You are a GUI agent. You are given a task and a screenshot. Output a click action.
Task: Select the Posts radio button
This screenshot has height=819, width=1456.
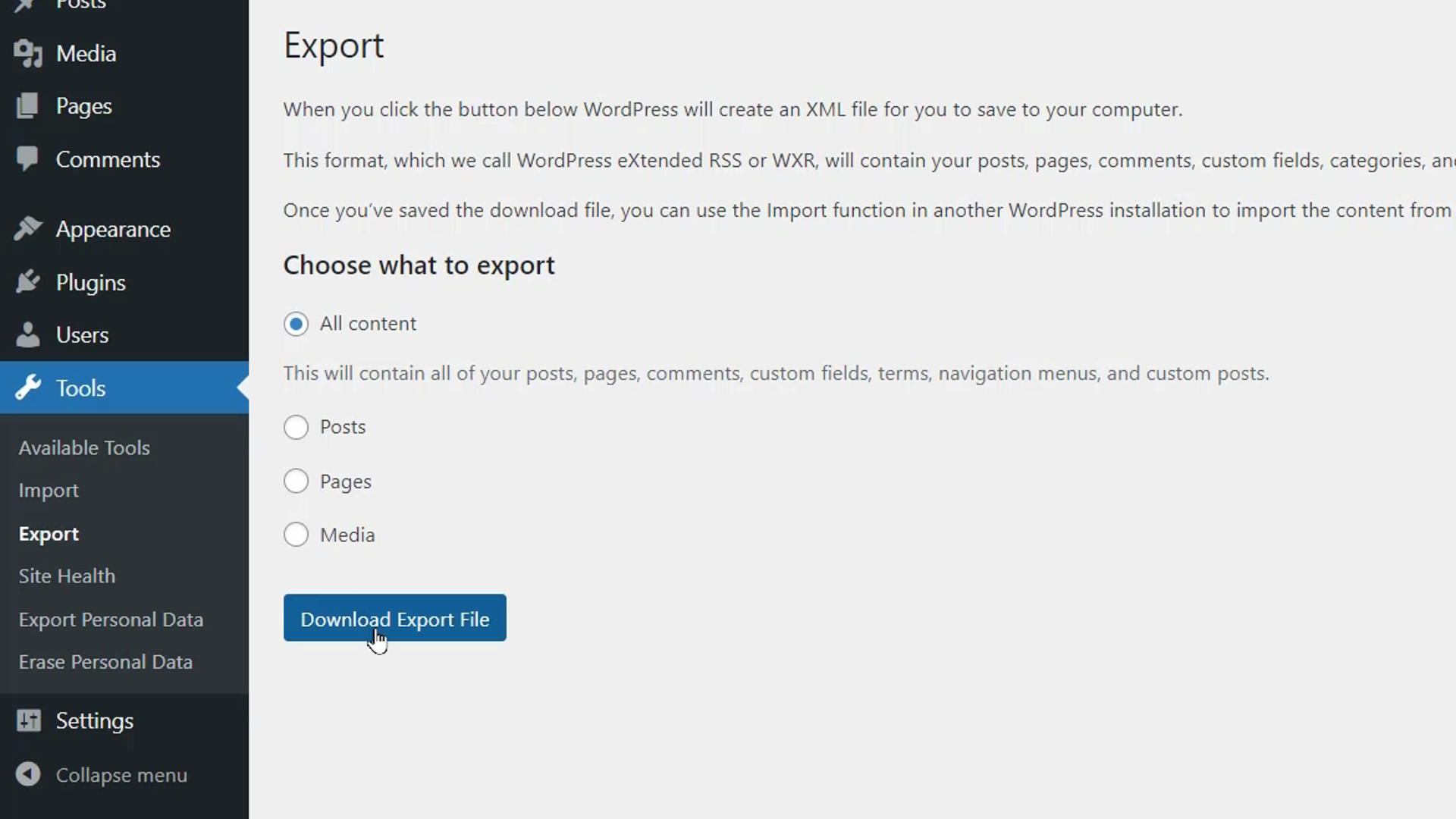[296, 427]
